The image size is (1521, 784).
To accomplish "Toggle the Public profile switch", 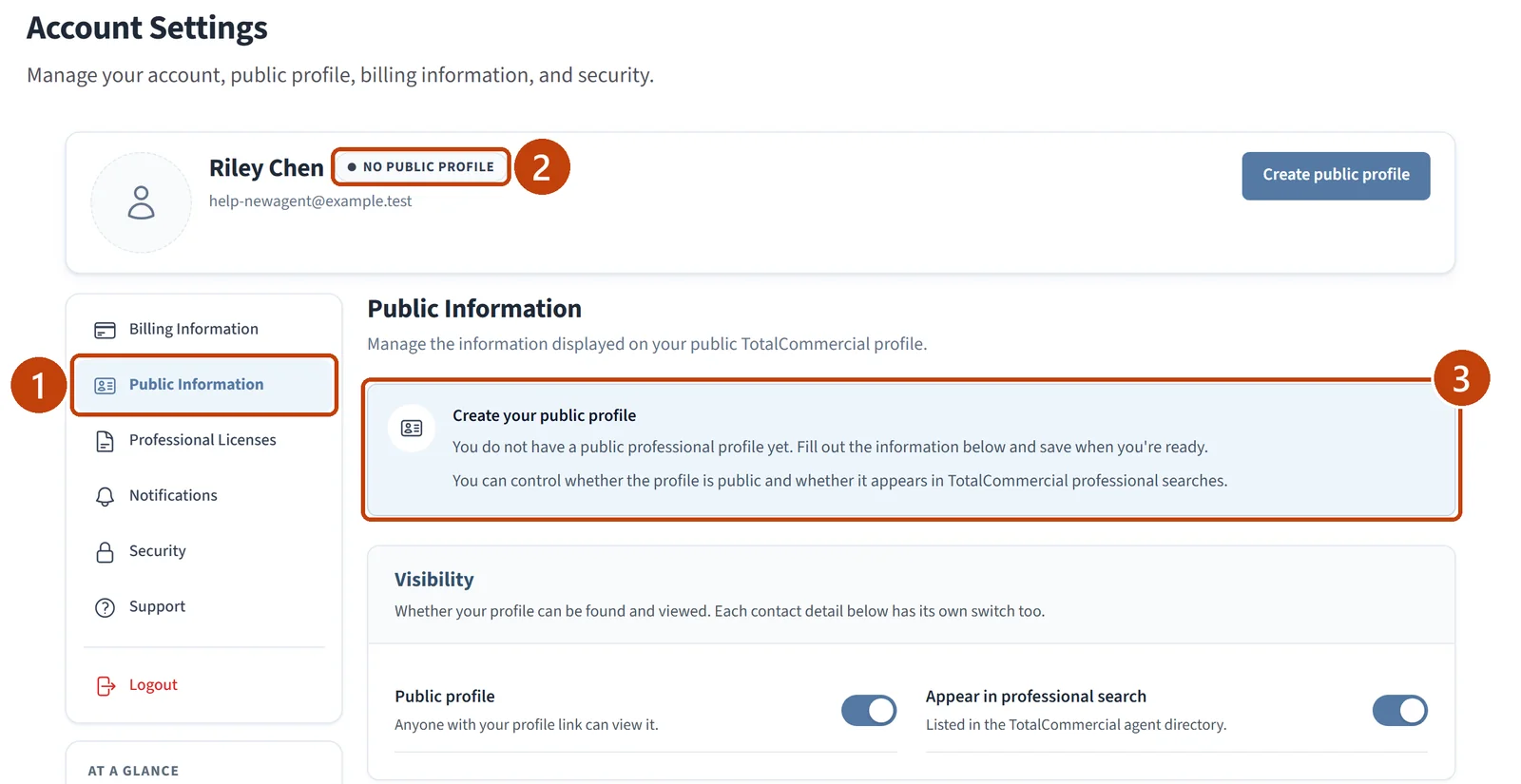I will tap(869, 710).
